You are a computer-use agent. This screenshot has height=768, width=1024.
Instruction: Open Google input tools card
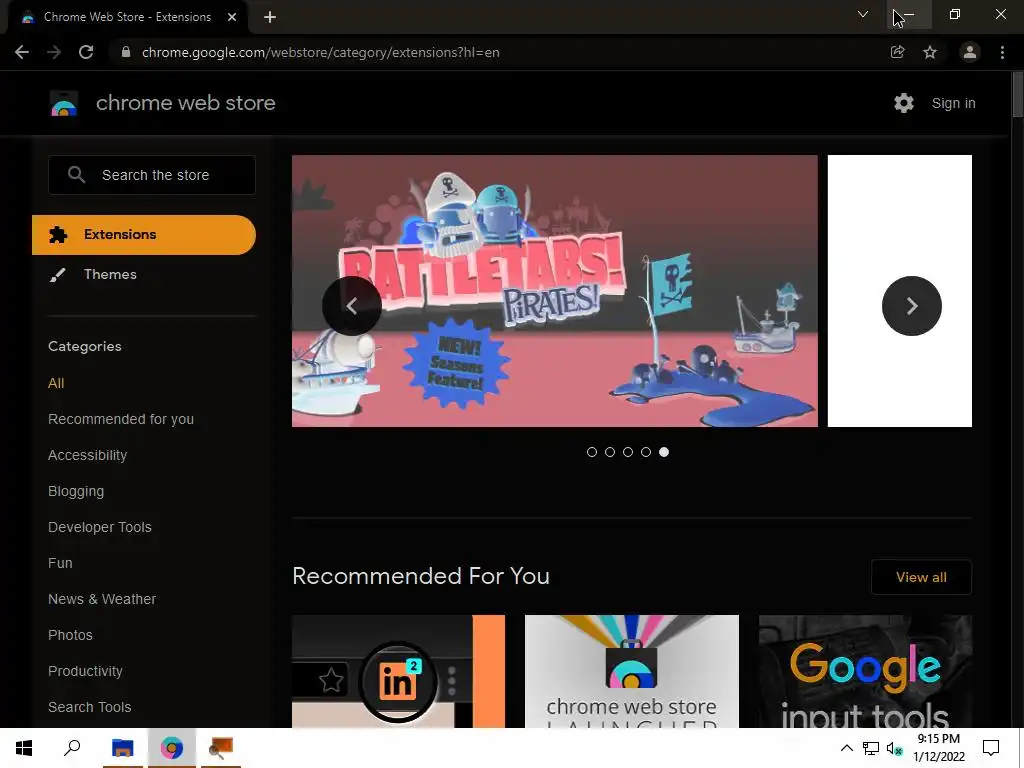pyautogui.click(x=865, y=671)
